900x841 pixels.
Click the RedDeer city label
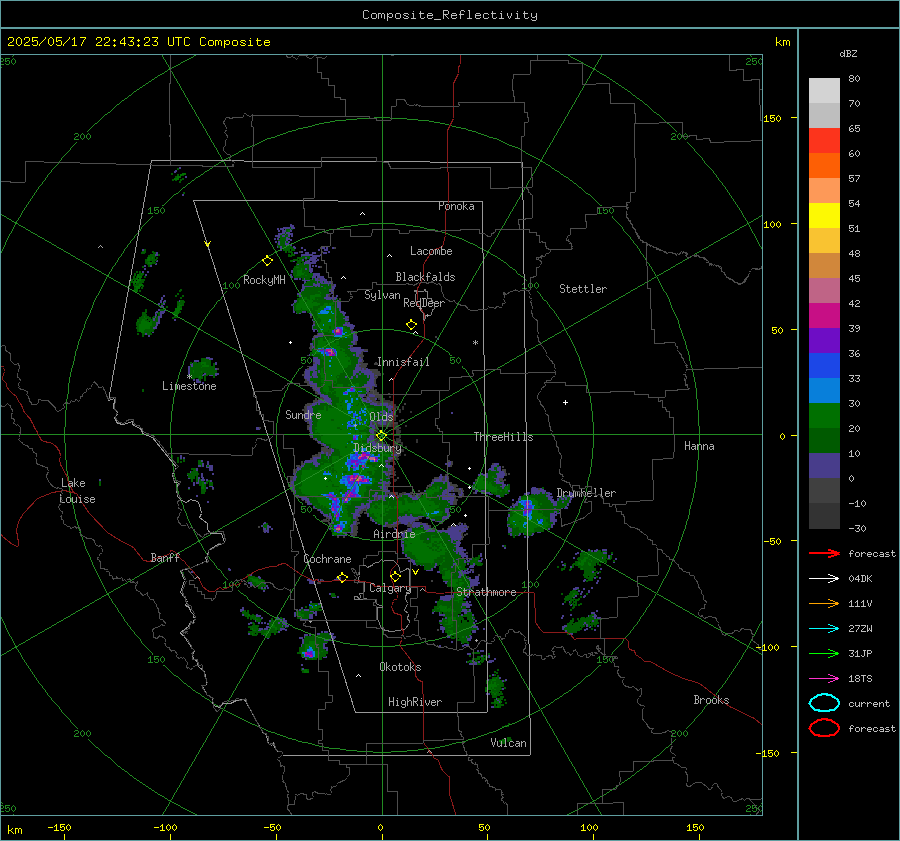pyautogui.click(x=424, y=303)
